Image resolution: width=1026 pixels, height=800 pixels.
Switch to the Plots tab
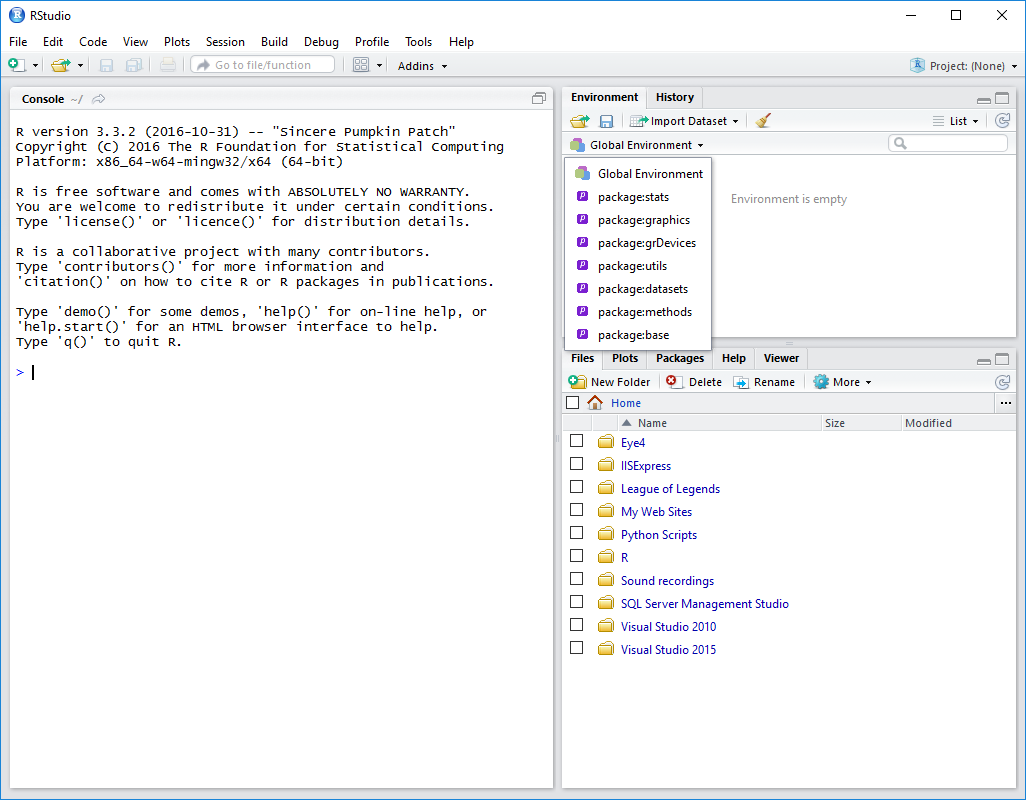tap(625, 358)
